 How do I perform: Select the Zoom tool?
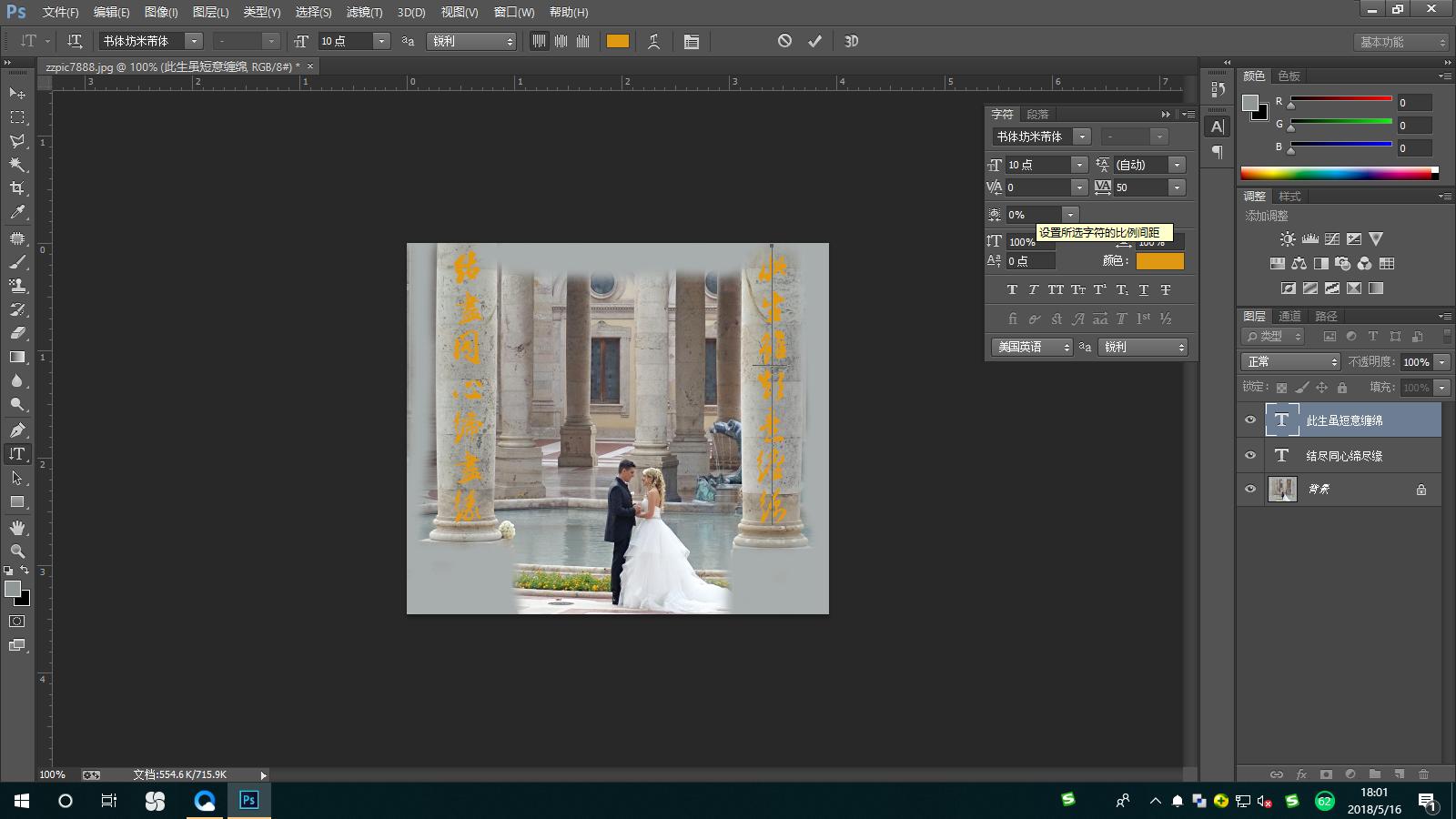pos(17,551)
